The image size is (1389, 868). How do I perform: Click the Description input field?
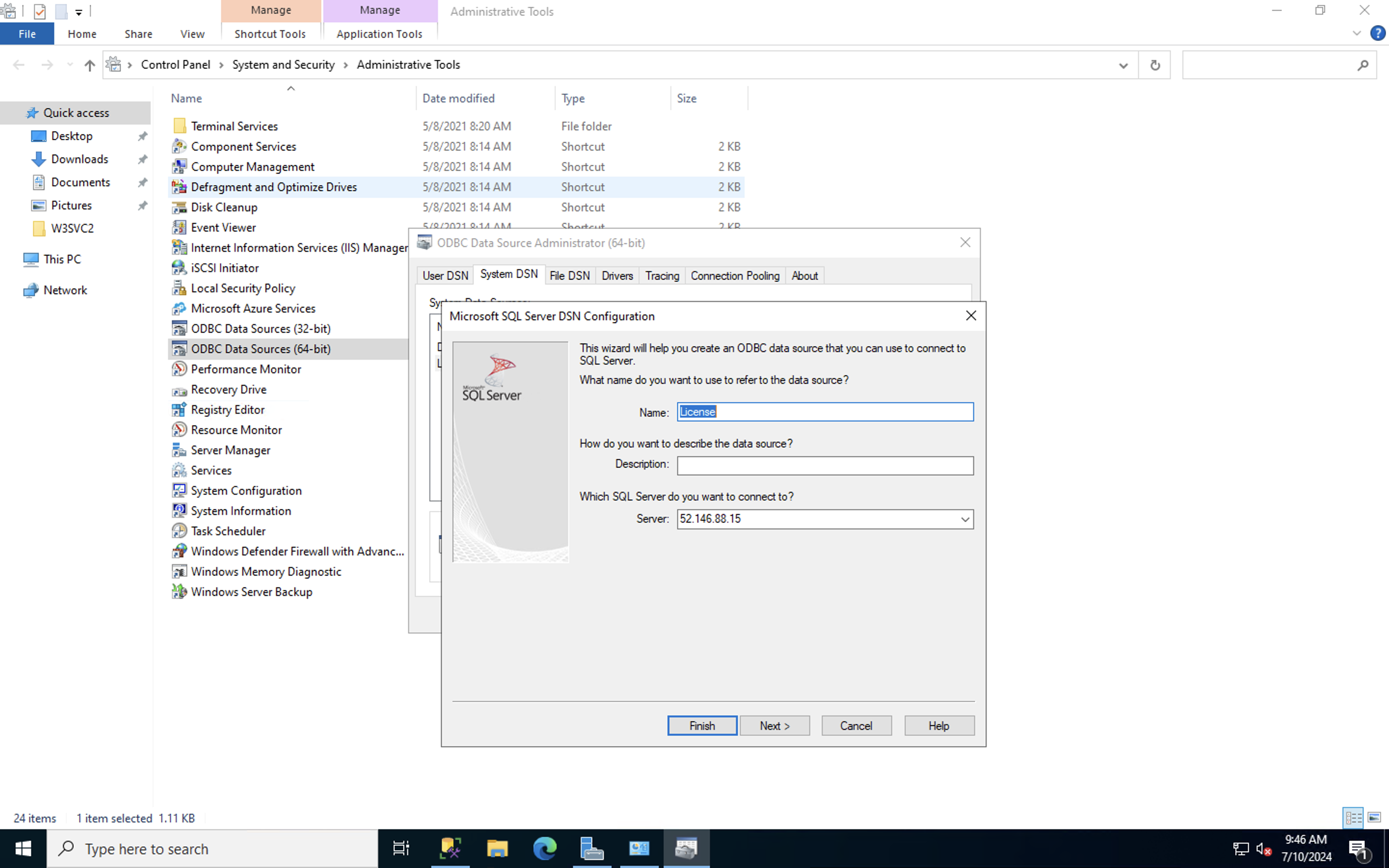(824, 465)
